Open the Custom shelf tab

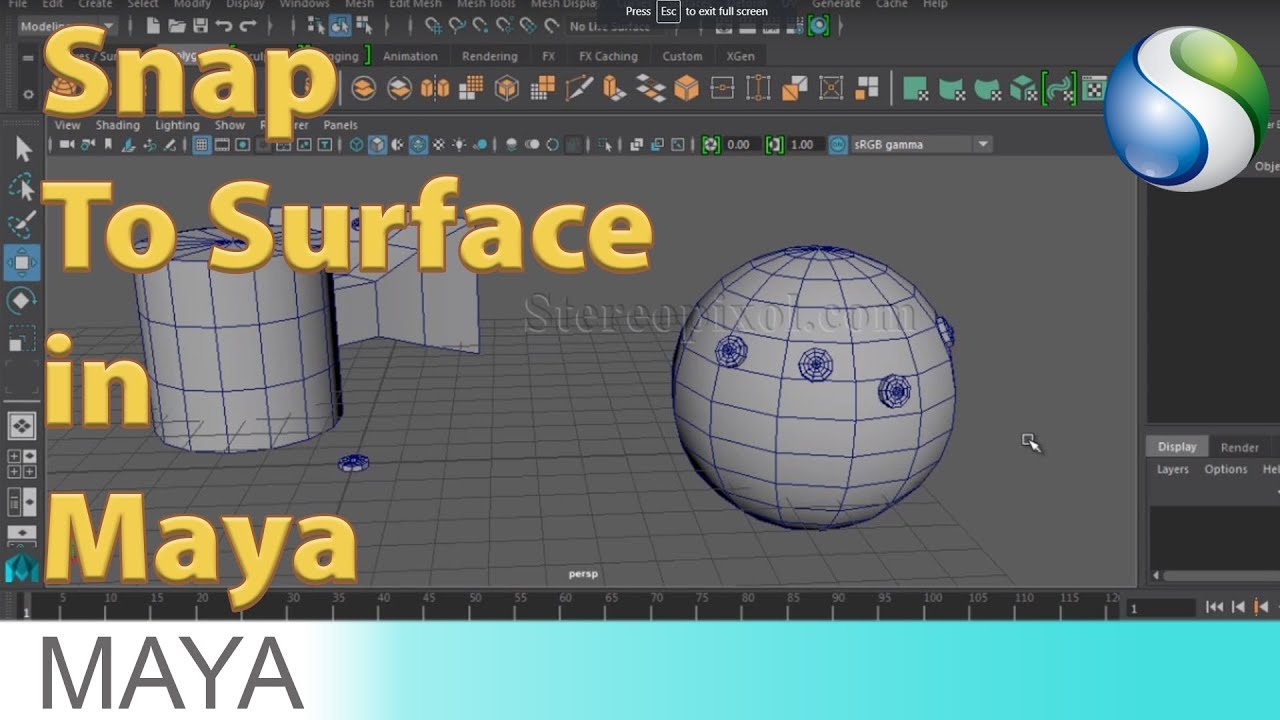point(682,56)
